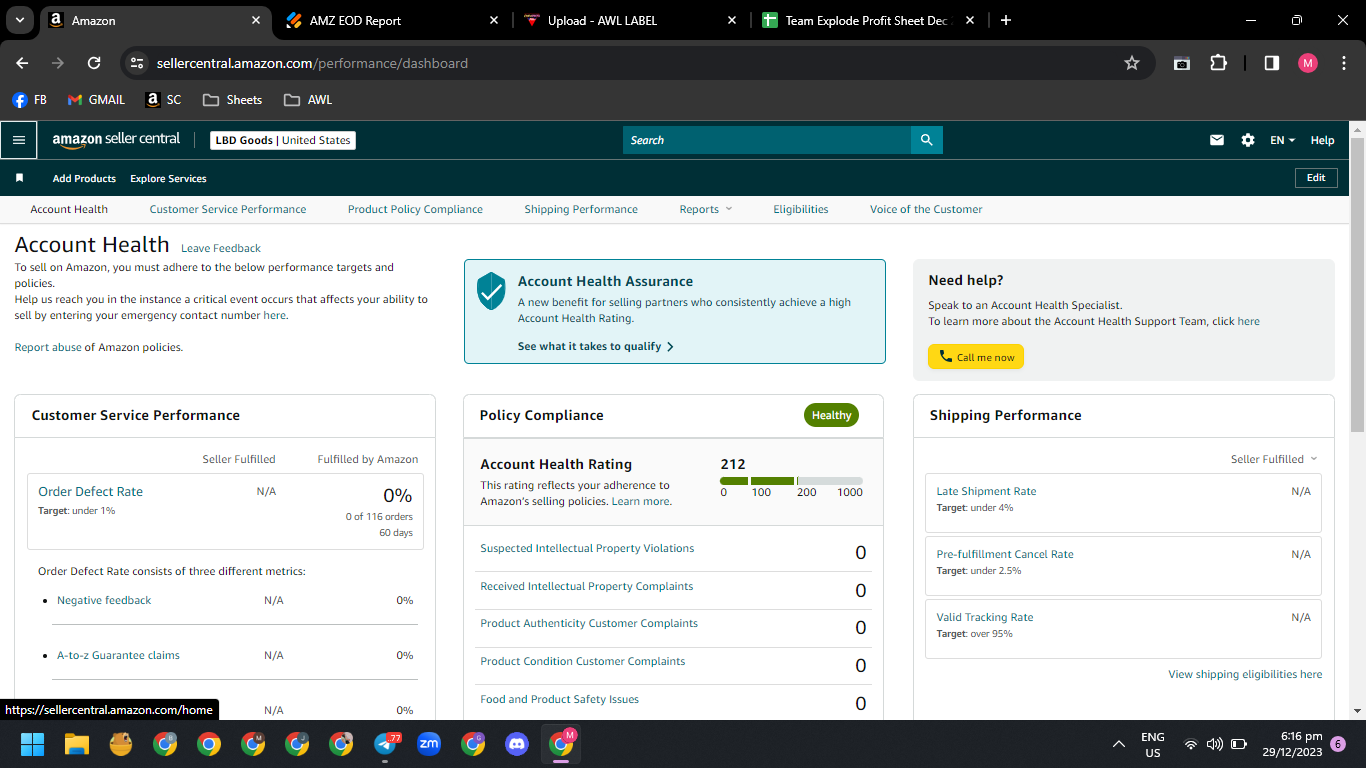Open the Seller Central settings gear
Viewport: 1366px width, 768px height.
[1248, 140]
